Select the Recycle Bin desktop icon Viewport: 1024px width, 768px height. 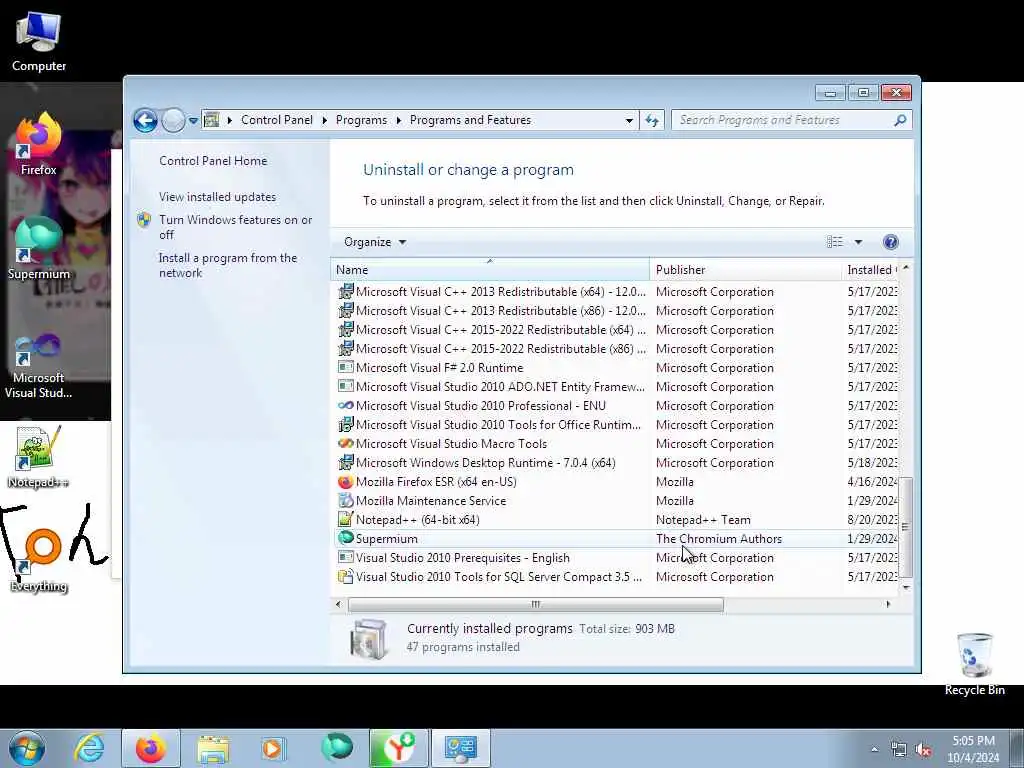974,664
